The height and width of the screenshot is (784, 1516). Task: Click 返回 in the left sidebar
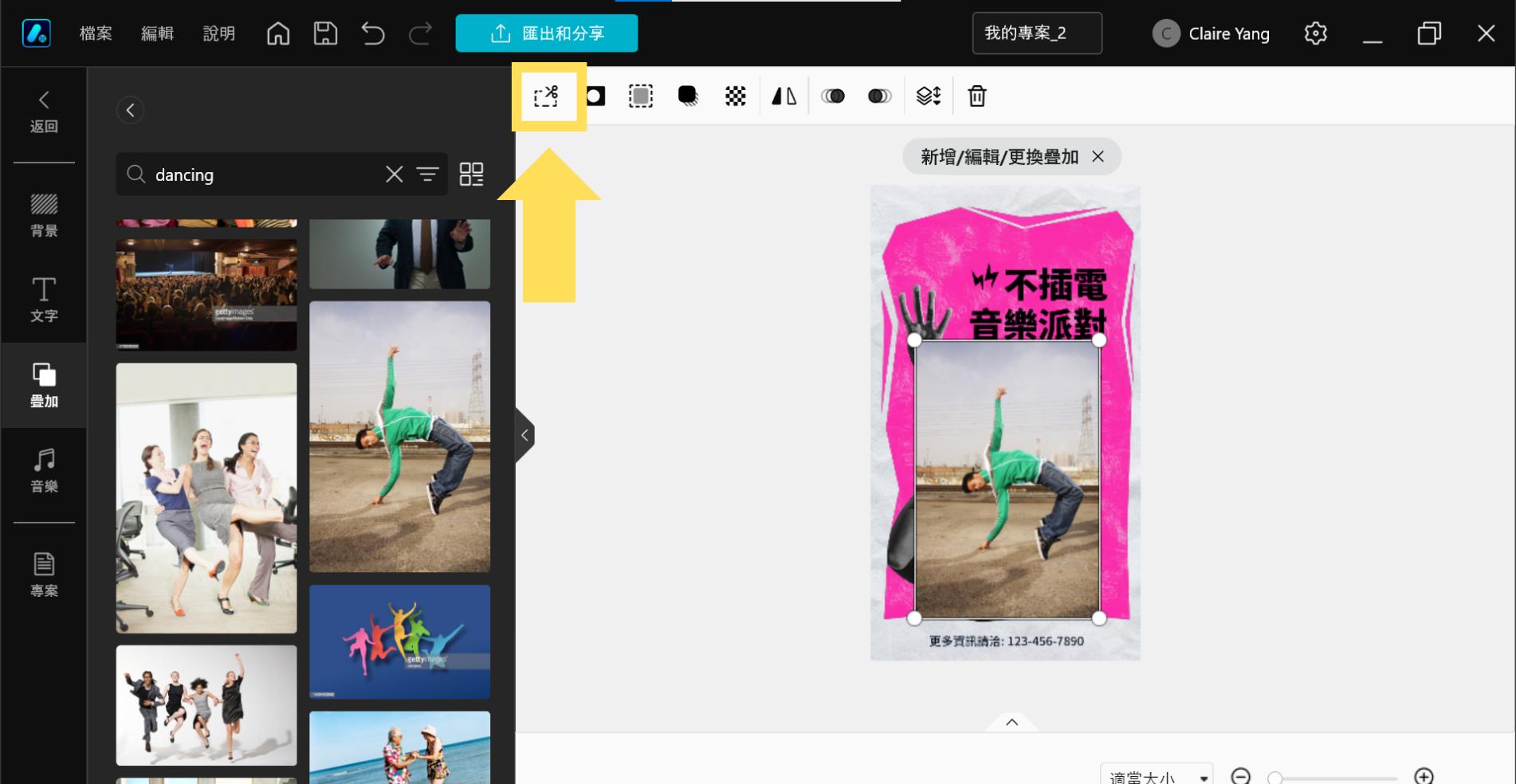(x=44, y=112)
